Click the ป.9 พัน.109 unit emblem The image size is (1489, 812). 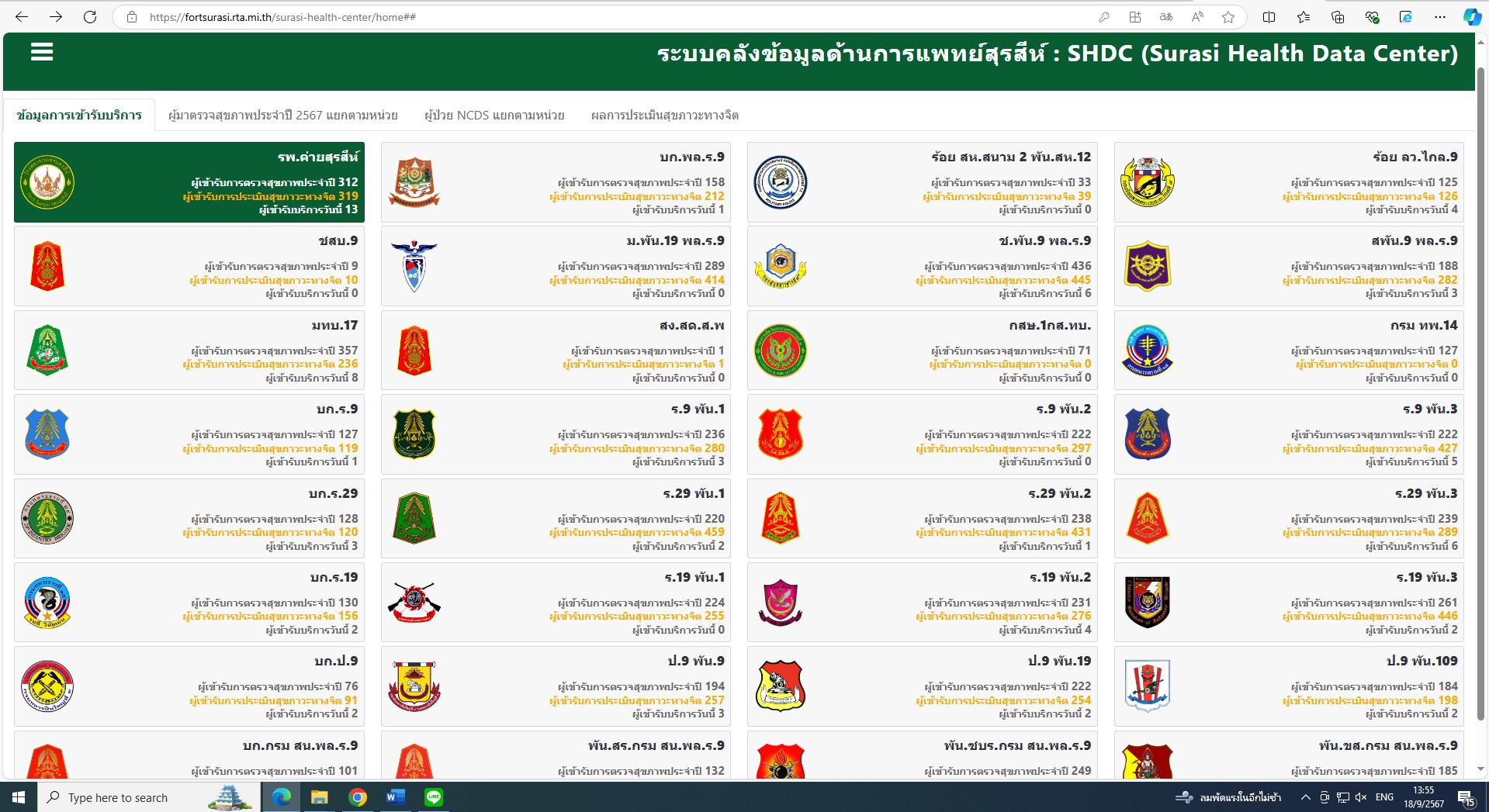click(x=1147, y=686)
